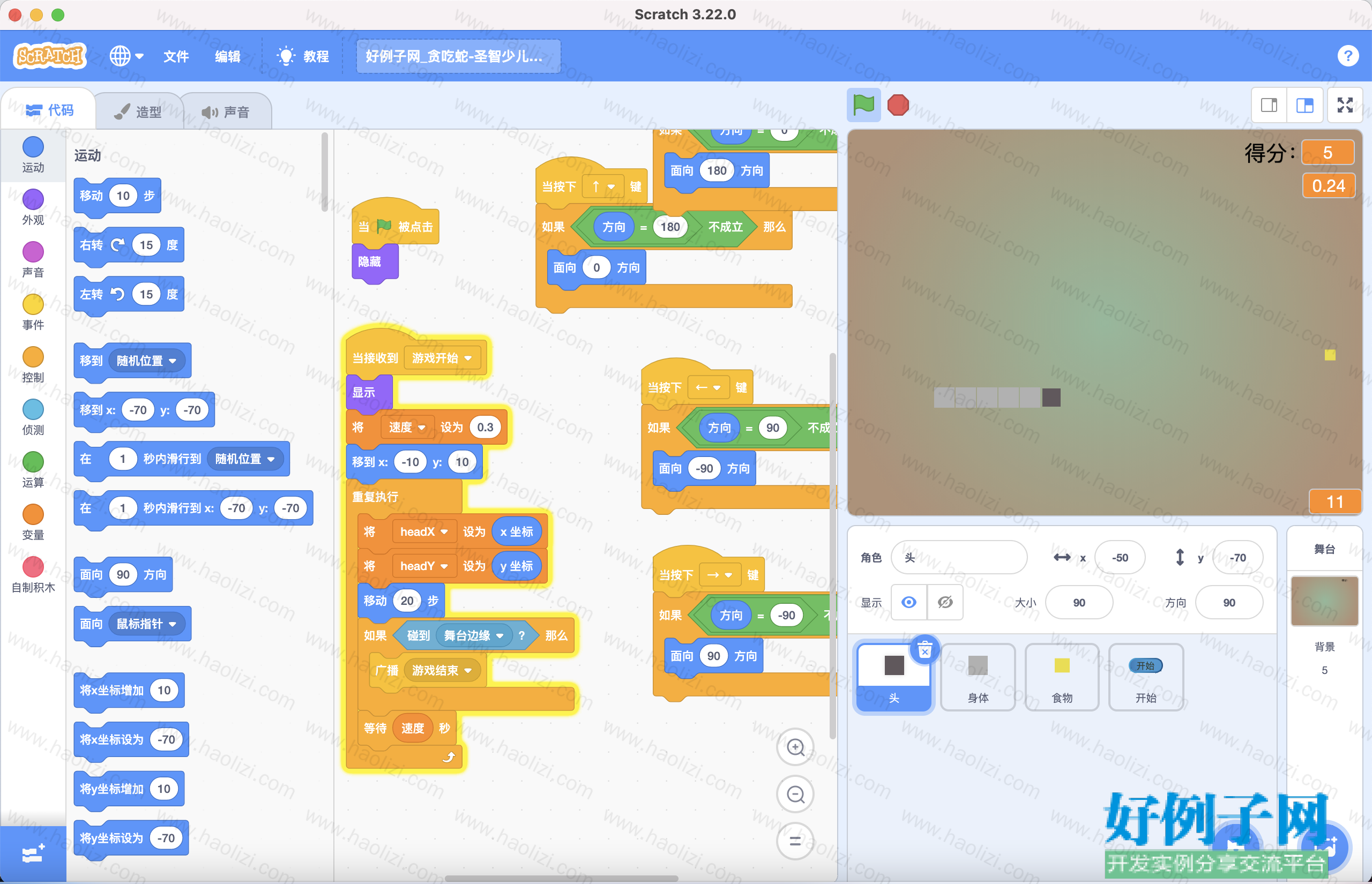Open 鼠标指针 dropdown in 面向 block
The height and width of the screenshot is (884, 1372).
(x=146, y=624)
